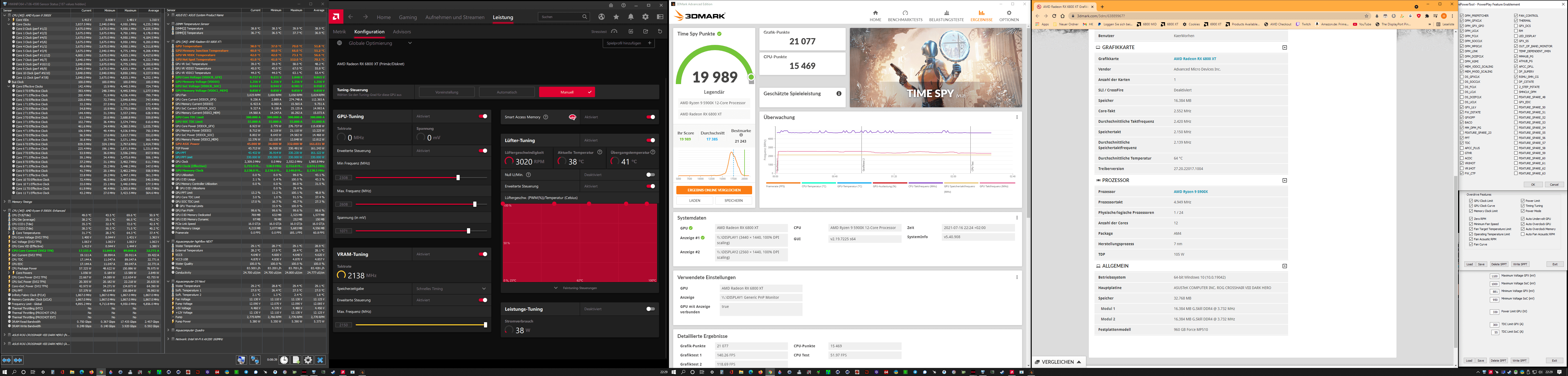The width and height of the screenshot is (1568, 376).
Task: Uncheck DPM_PREFETCHER checkbox
Action: click(x=1462, y=16)
